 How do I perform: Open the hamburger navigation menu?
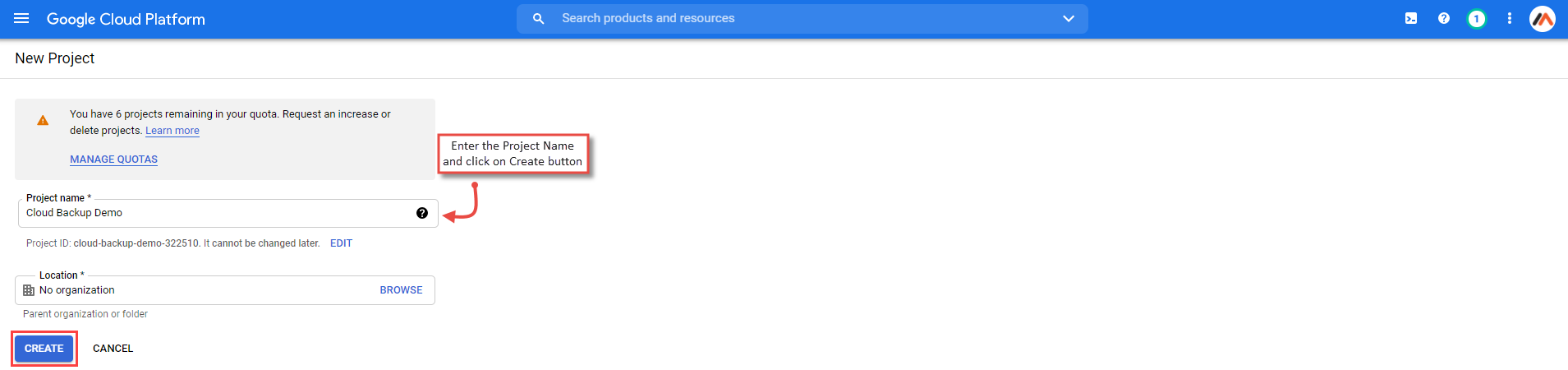point(21,18)
